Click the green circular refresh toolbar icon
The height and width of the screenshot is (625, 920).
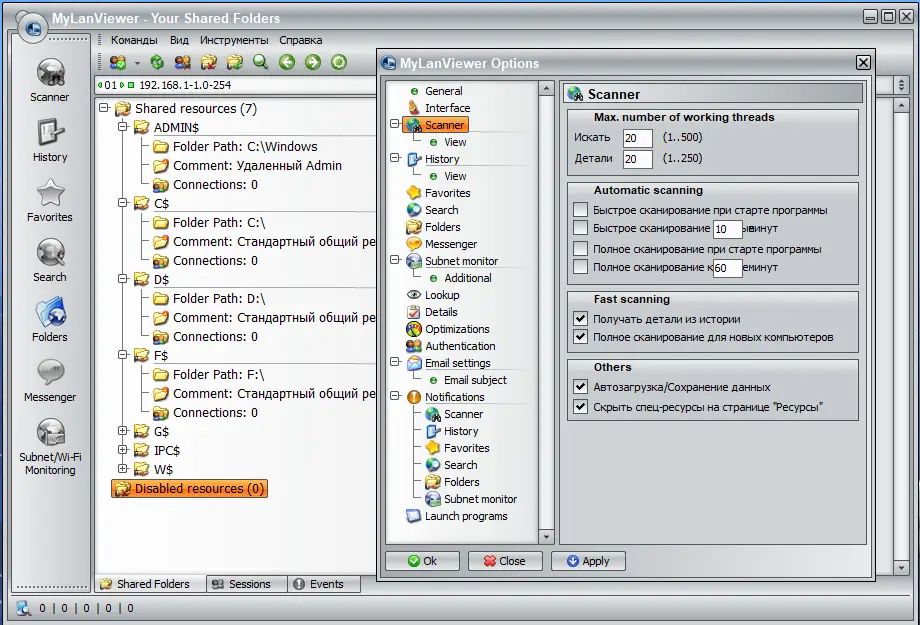coord(339,62)
